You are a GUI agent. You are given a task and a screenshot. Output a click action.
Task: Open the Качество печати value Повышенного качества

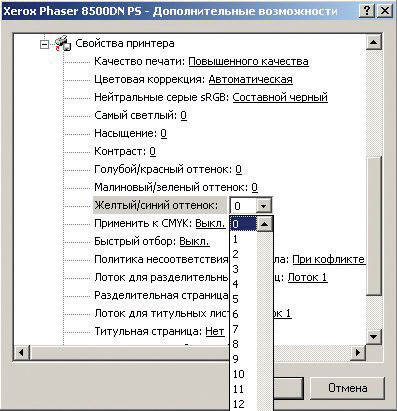point(248,61)
